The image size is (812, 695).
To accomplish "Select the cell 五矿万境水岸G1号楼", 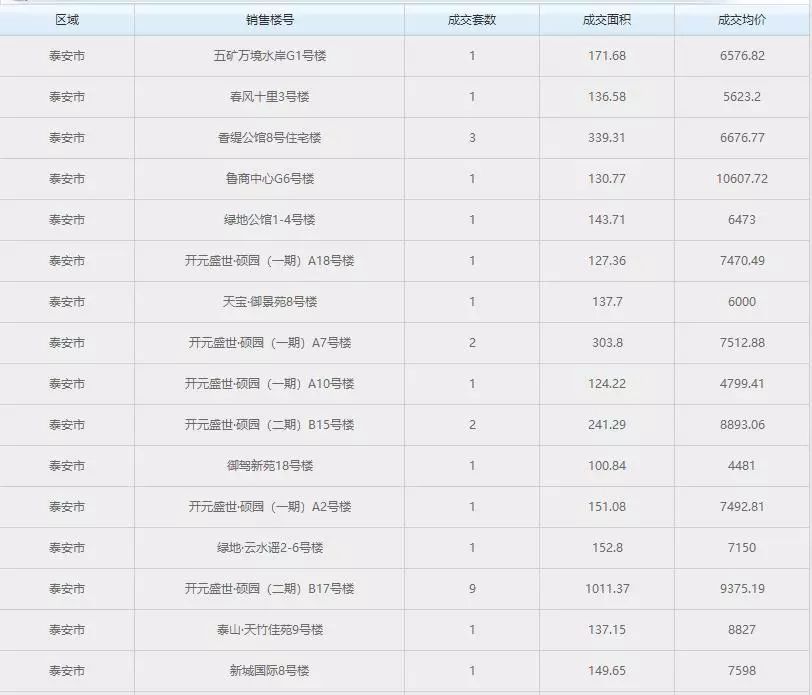I will 270,56.
